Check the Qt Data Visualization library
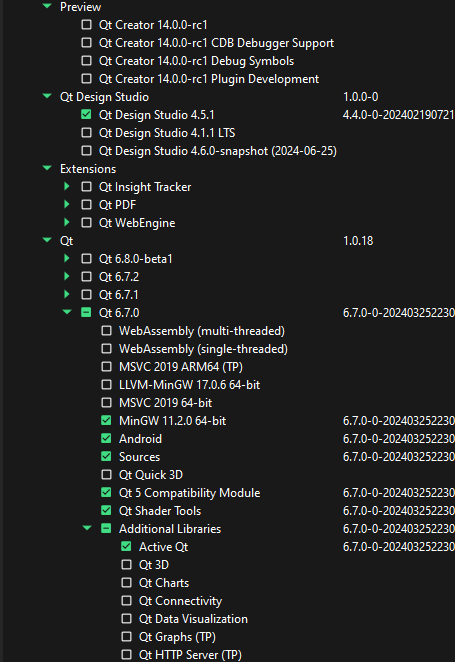The height and width of the screenshot is (662, 455). [x=126, y=619]
